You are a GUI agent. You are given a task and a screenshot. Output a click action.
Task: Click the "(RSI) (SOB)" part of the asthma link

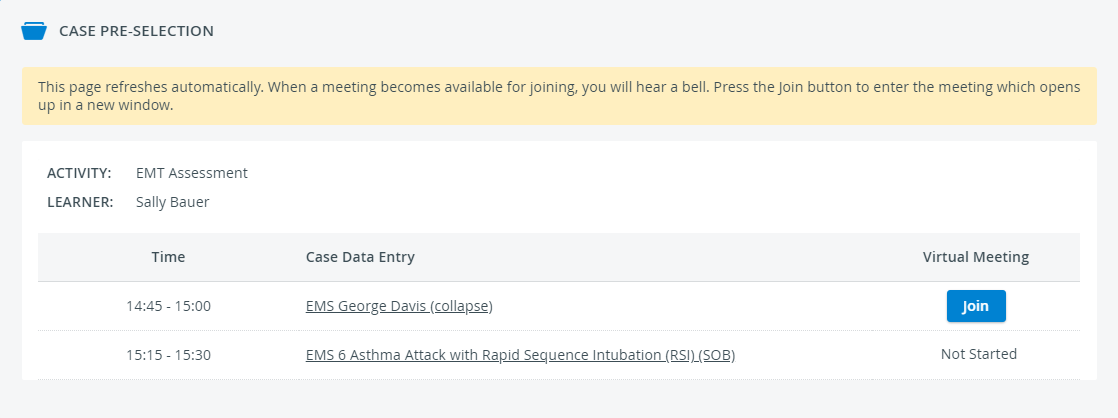point(697,355)
